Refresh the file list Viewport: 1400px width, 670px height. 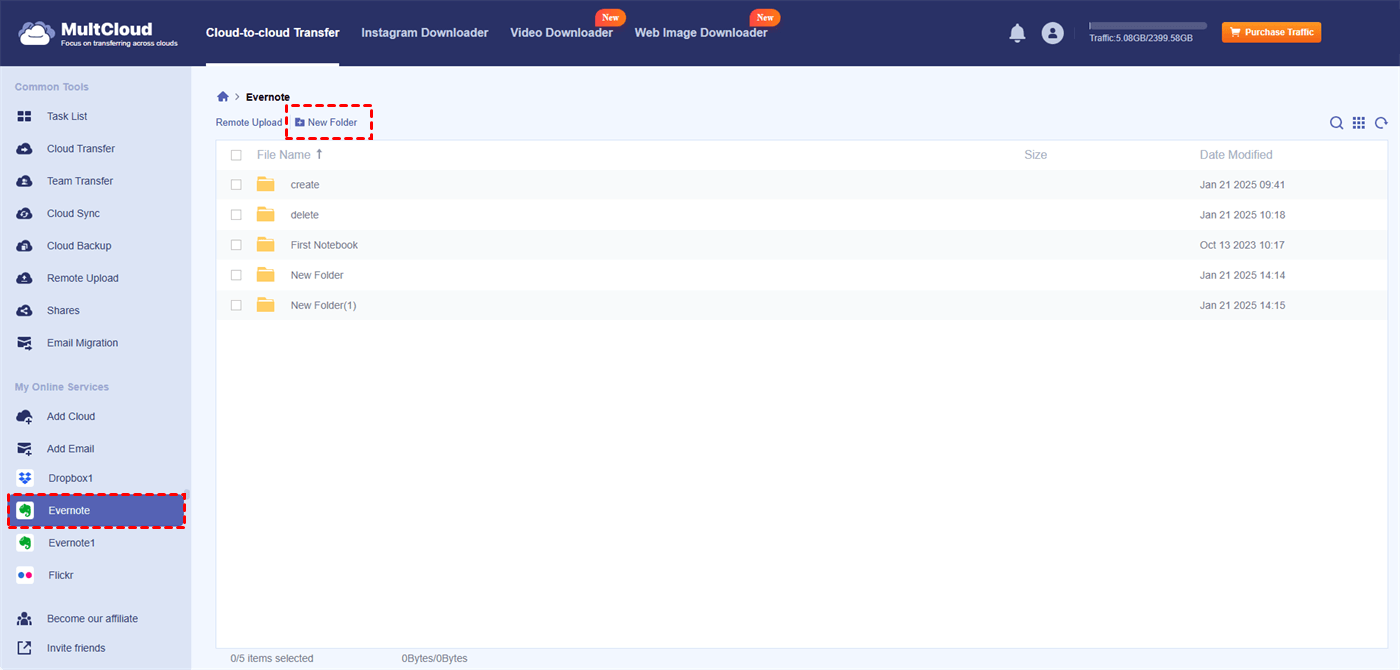(1381, 123)
